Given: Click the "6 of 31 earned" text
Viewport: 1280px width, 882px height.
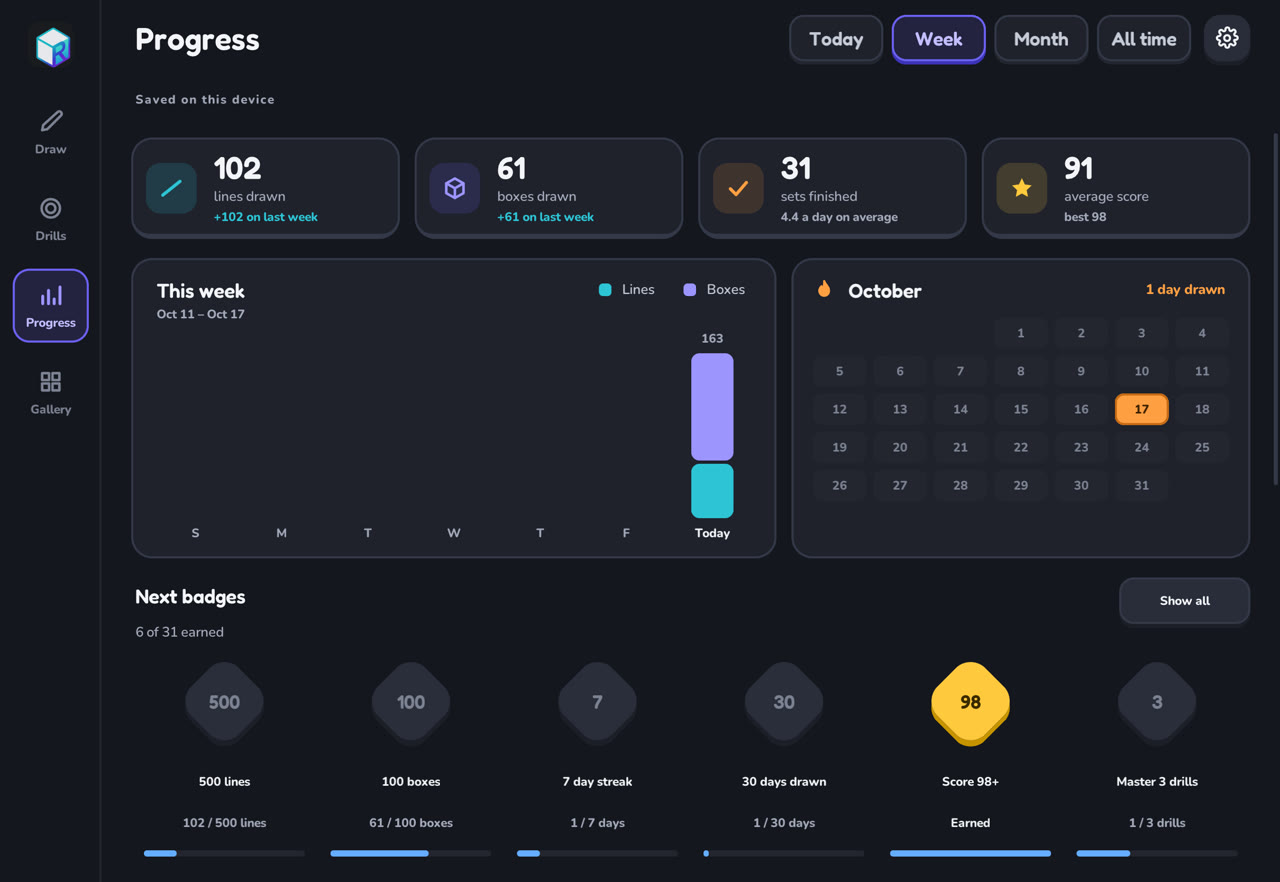Looking at the screenshot, I should (180, 632).
